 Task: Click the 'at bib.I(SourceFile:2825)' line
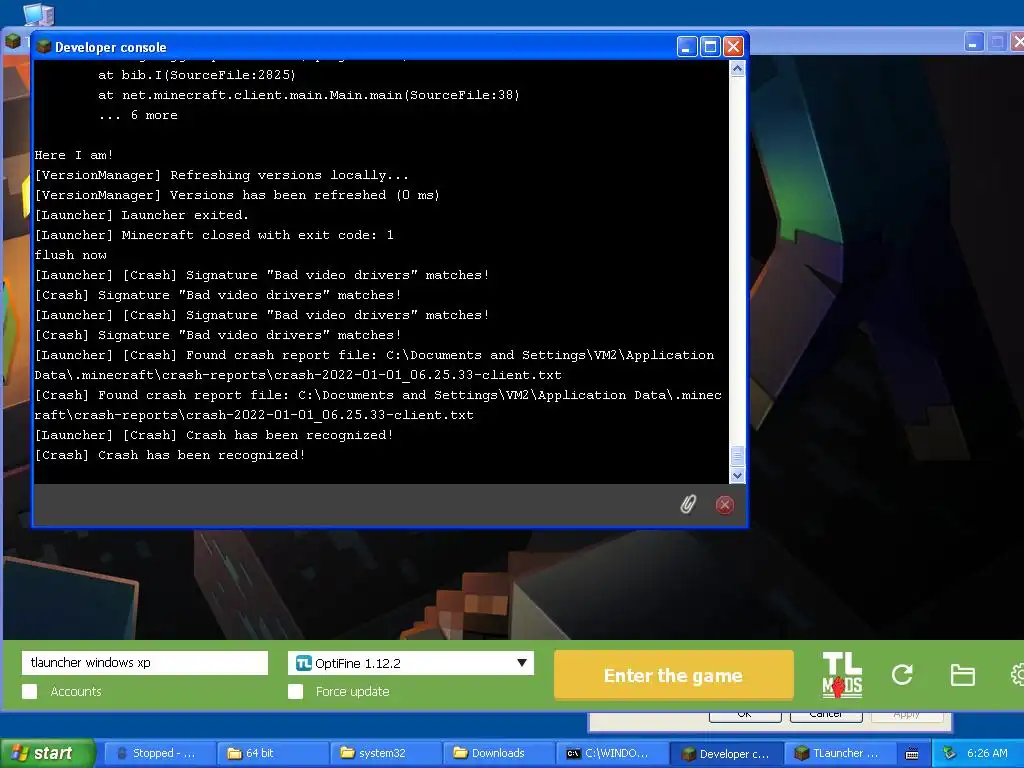pos(197,75)
